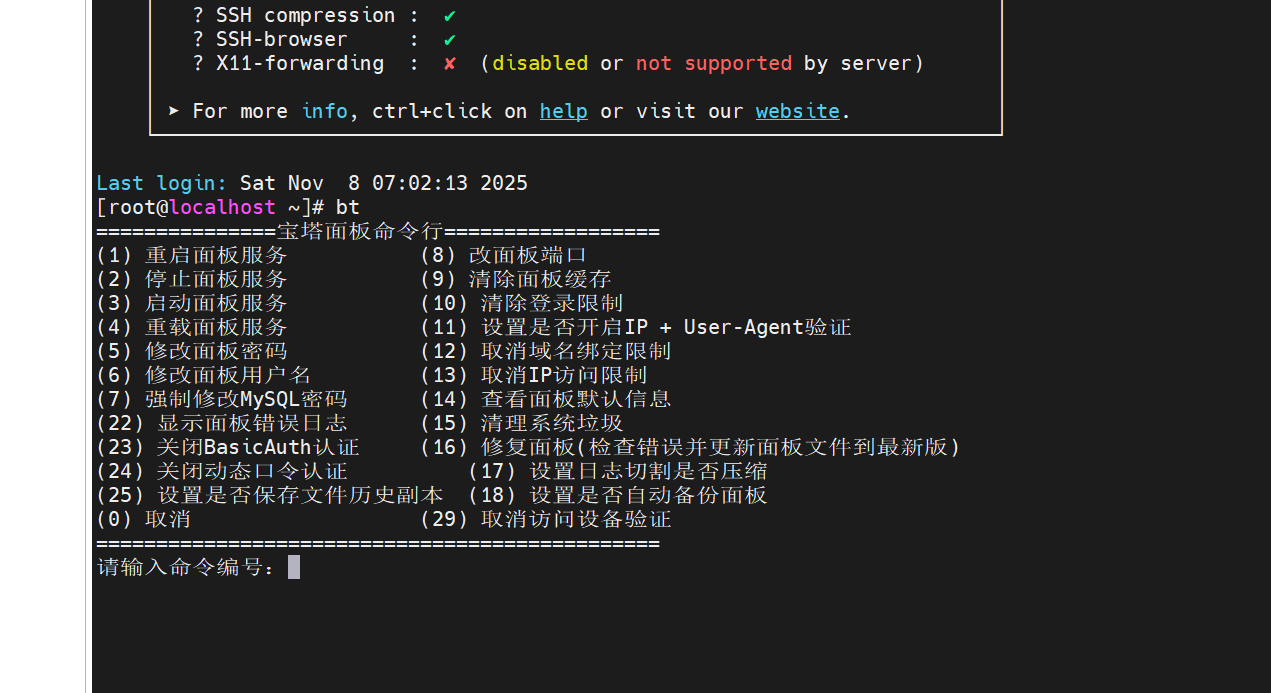1271x693 pixels.
Task: Click the yellow 'disabled' word
Action: click(539, 63)
